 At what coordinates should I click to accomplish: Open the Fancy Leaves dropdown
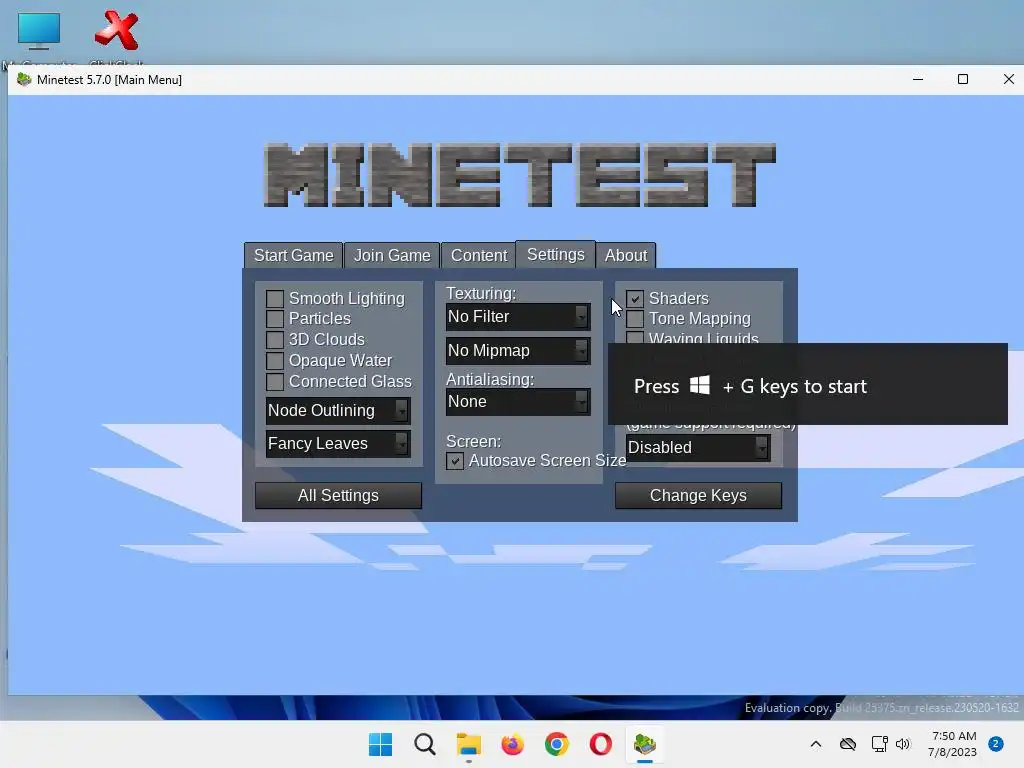(x=338, y=443)
